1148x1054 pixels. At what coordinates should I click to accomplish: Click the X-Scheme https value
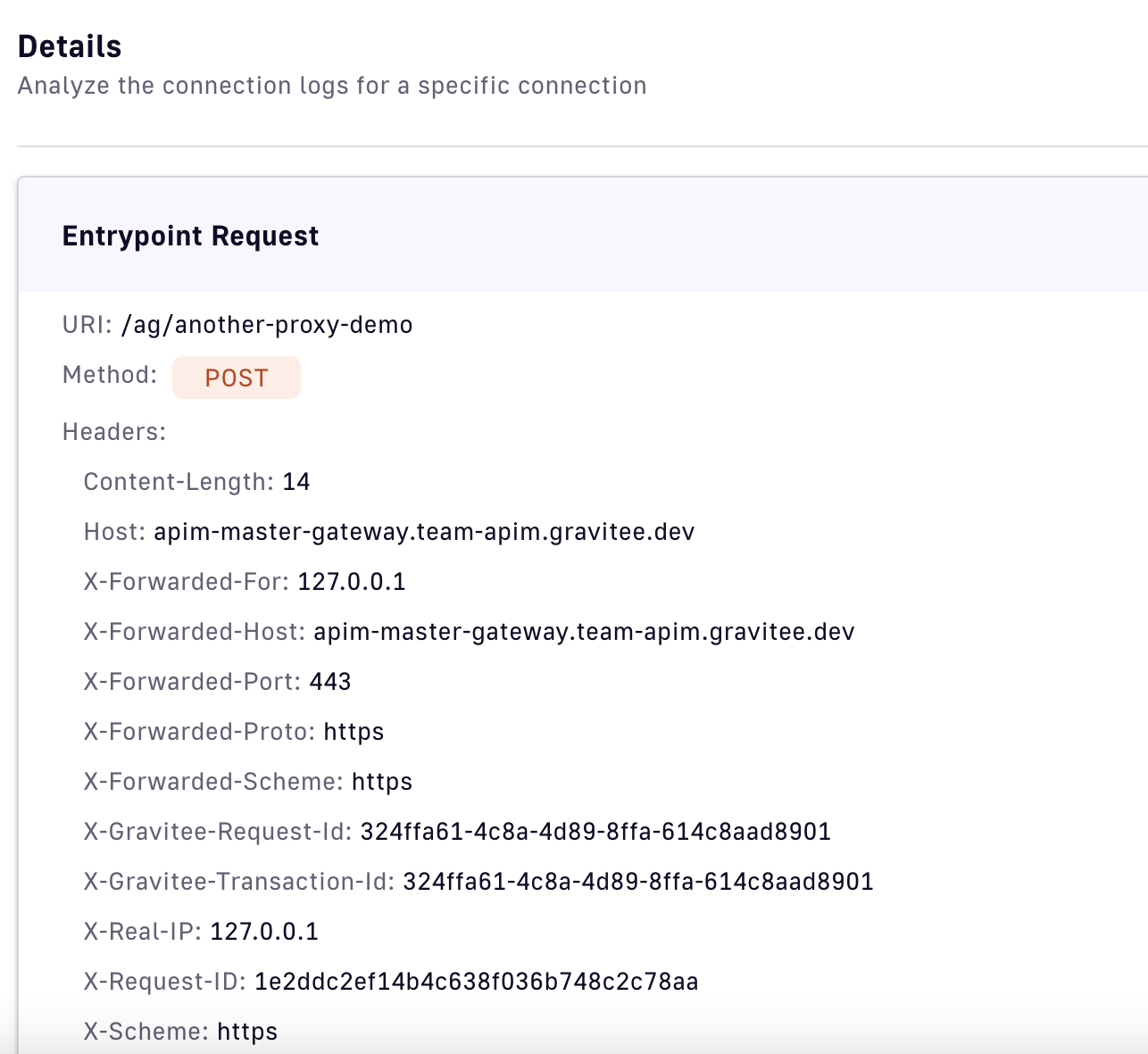point(247,1032)
